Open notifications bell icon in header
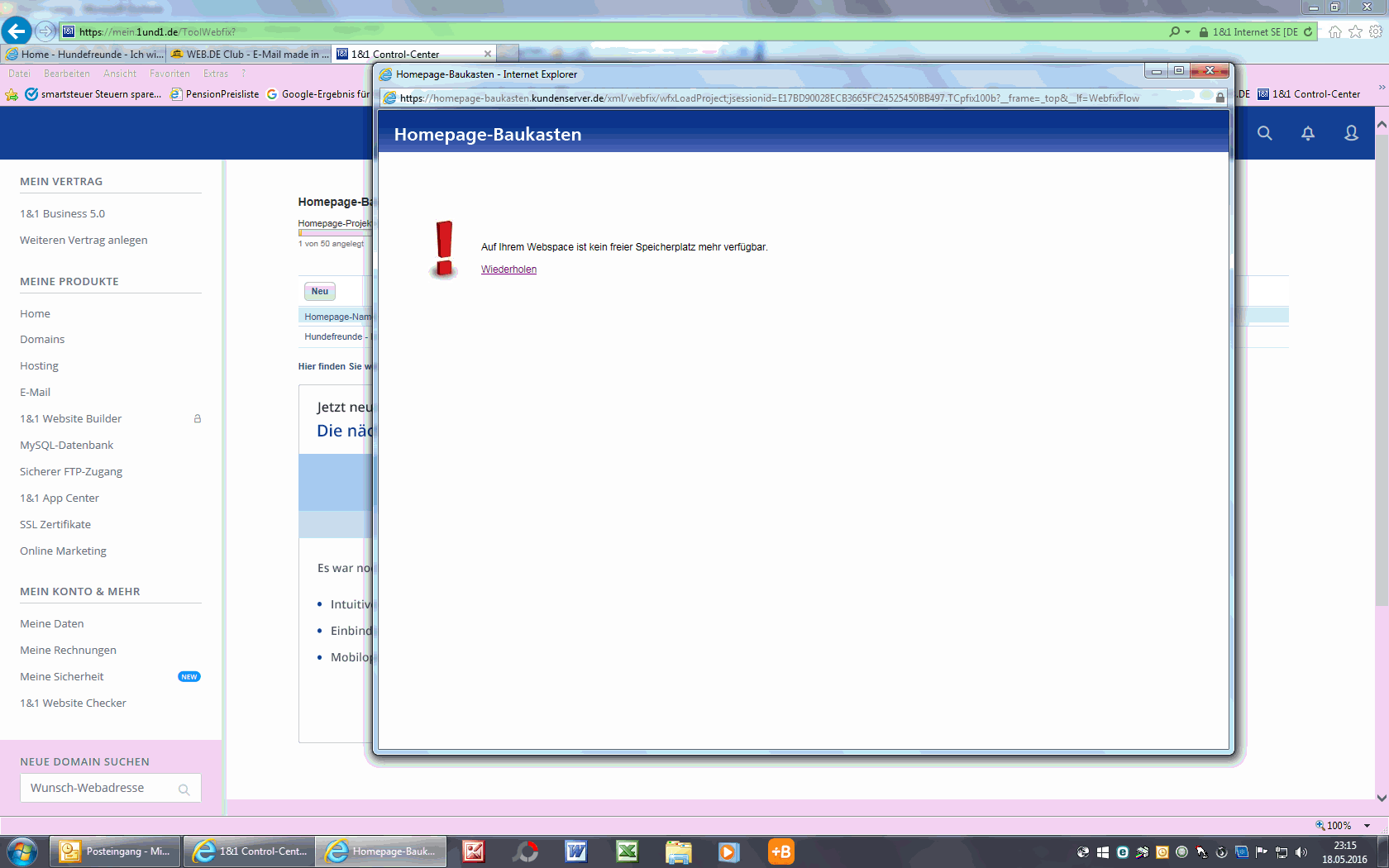This screenshot has width=1389, height=868. click(1308, 133)
